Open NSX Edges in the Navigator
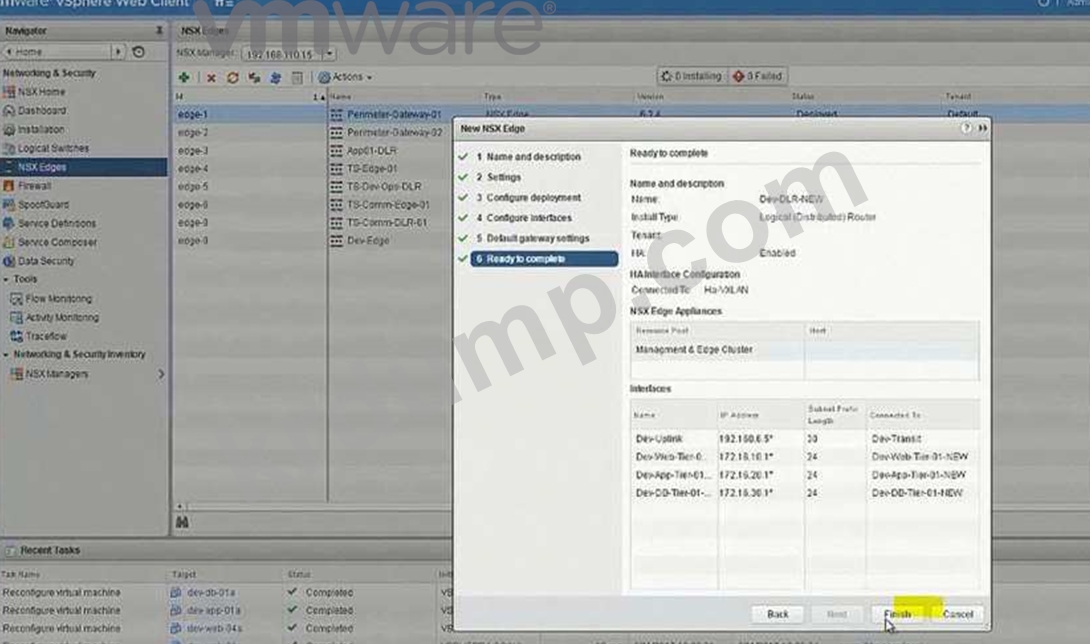This screenshot has width=1090, height=644. tap(83, 167)
